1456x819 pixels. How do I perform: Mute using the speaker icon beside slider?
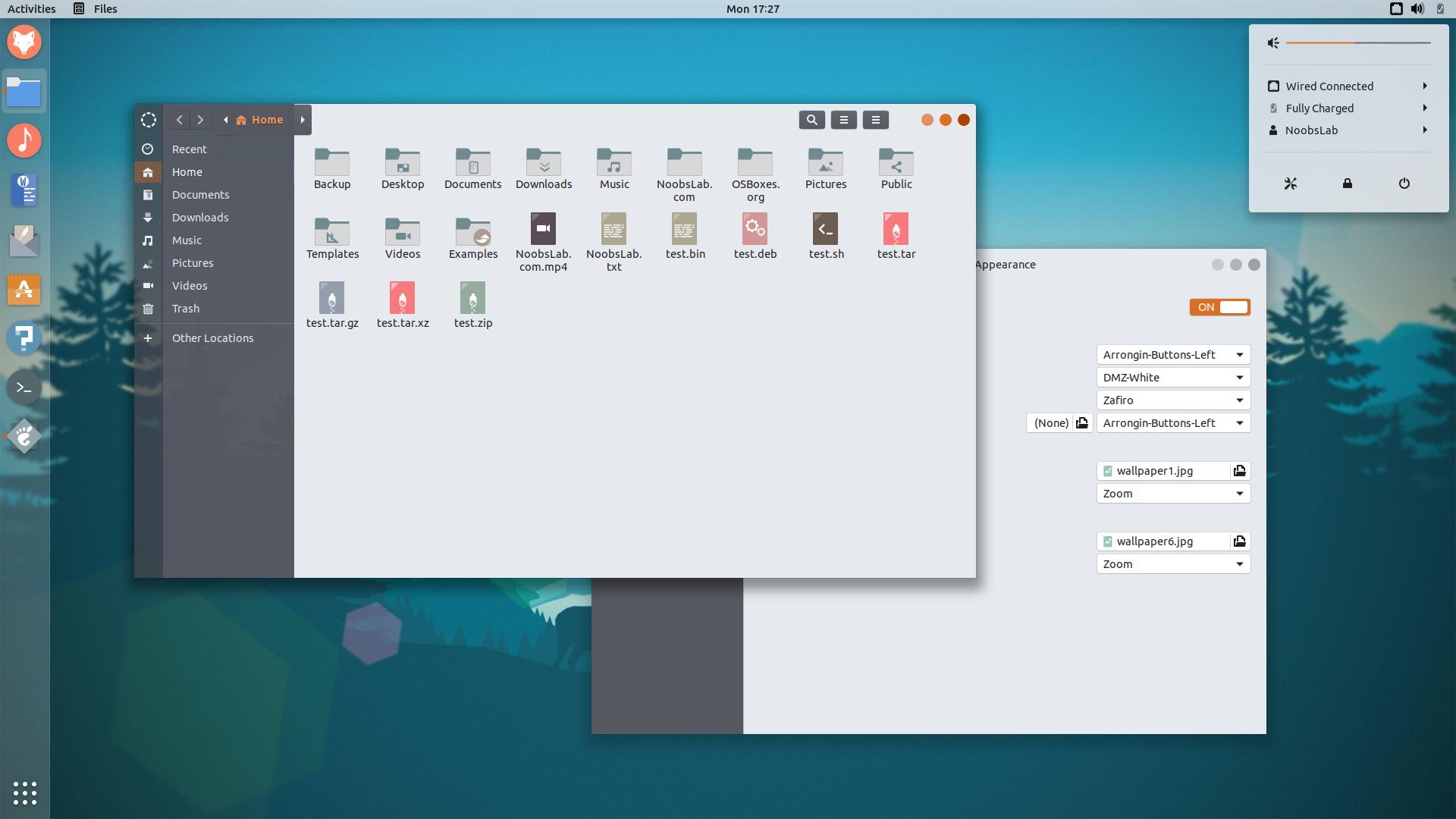tap(1273, 43)
